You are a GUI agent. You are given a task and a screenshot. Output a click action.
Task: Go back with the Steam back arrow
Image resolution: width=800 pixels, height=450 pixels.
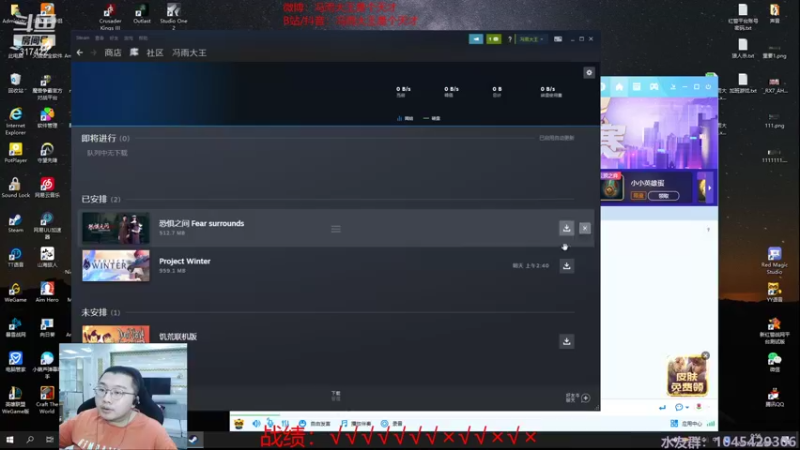pos(80,53)
